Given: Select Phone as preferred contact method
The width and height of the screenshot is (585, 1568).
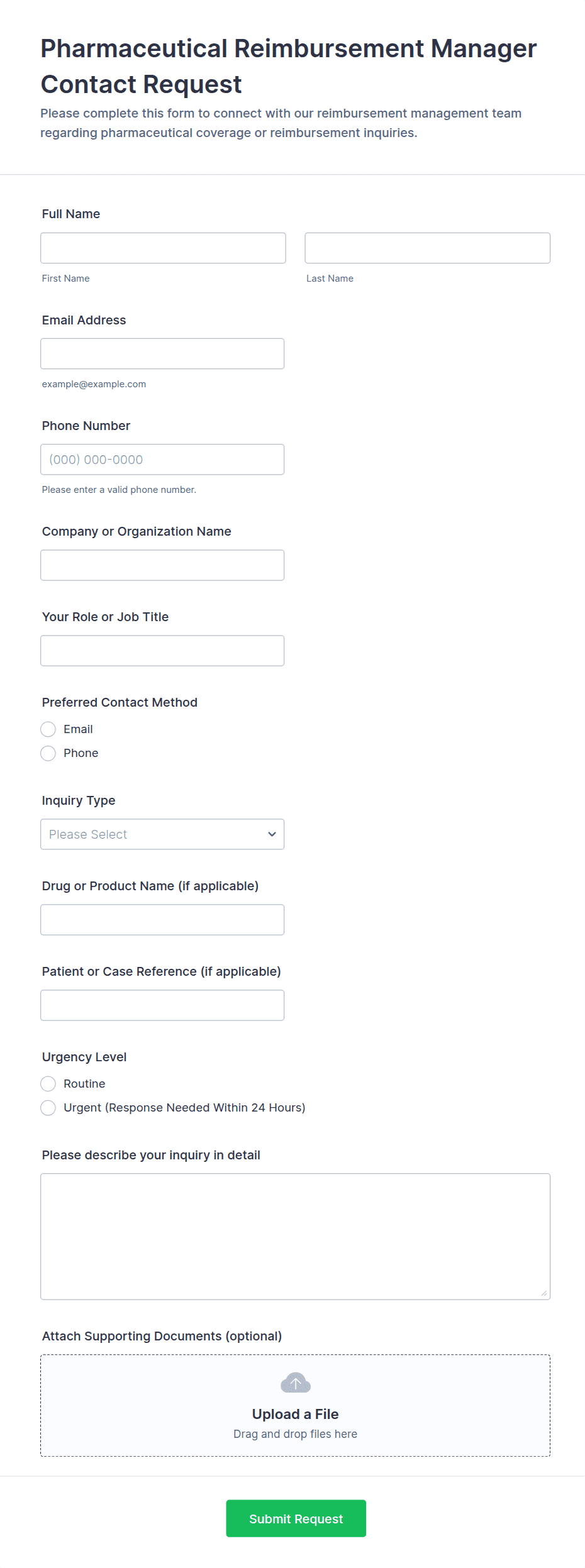Looking at the screenshot, I should coord(48,753).
